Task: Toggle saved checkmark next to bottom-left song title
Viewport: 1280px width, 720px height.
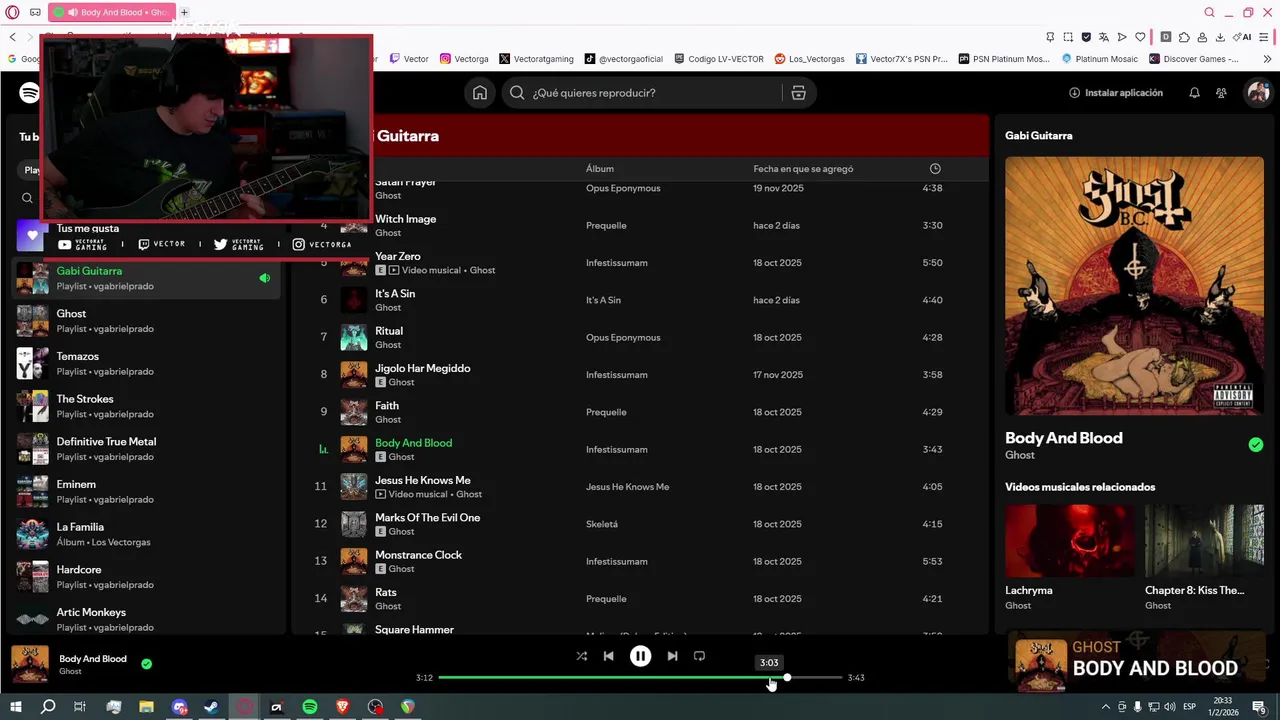Action: pos(147,663)
